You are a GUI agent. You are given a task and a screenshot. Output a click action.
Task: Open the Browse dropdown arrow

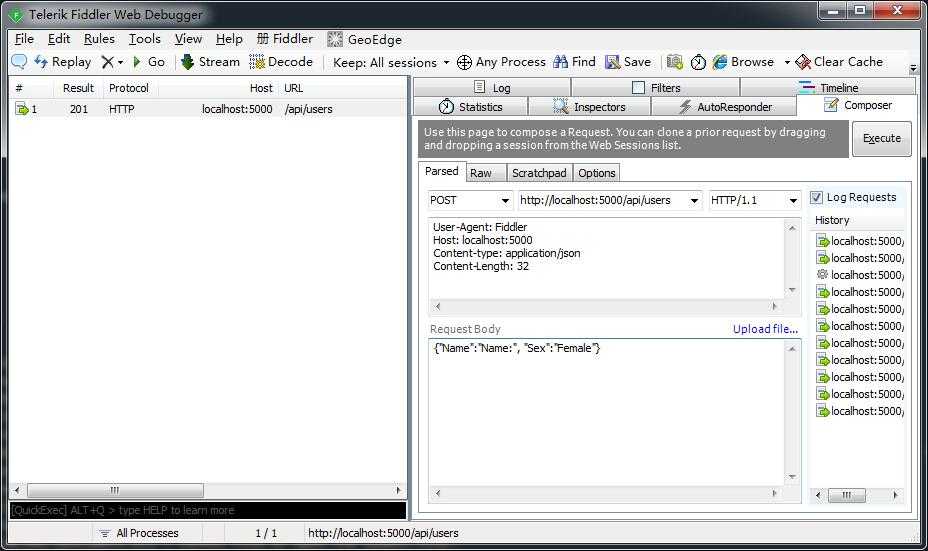pos(787,62)
